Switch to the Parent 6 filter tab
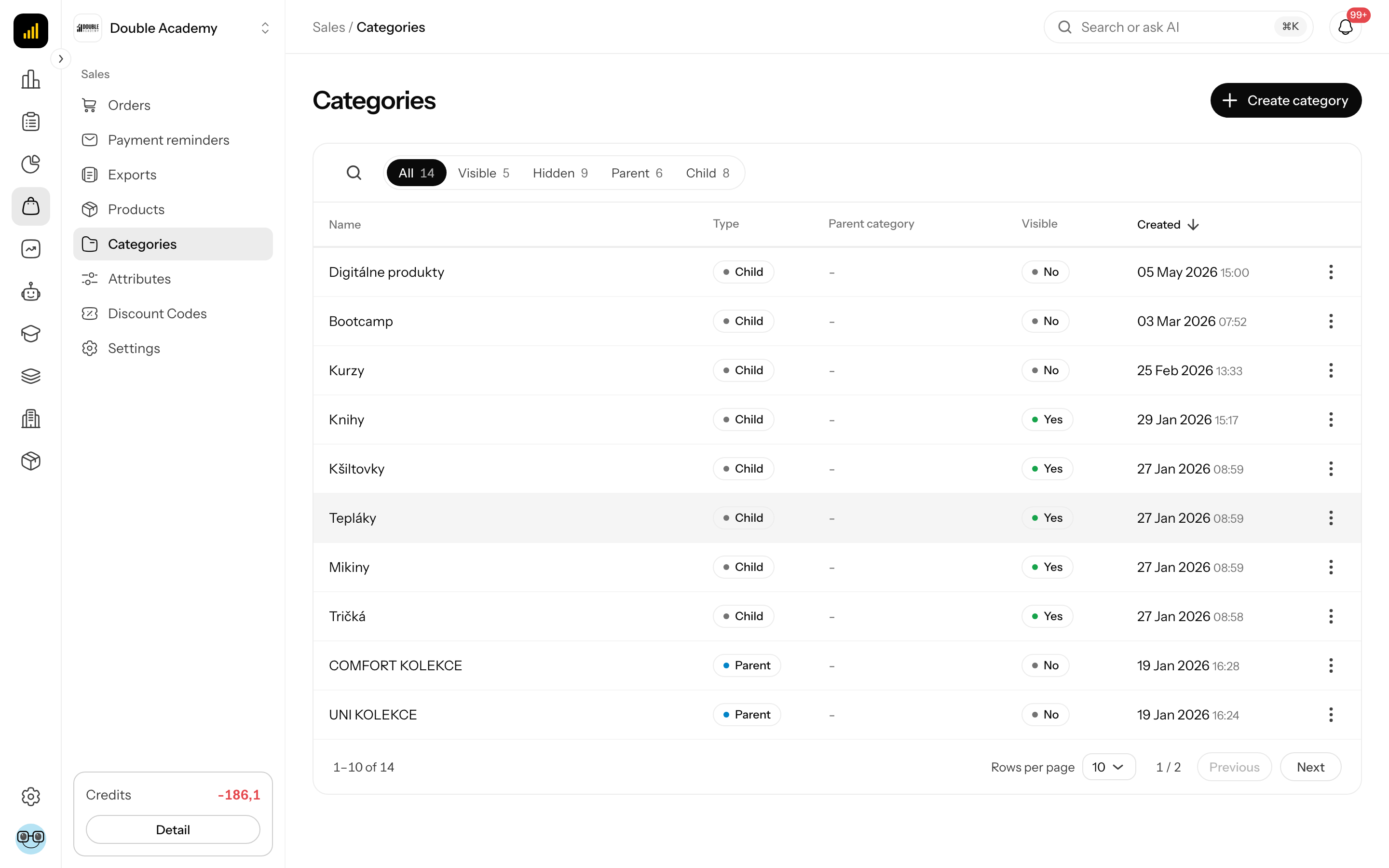This screenshot has height=868, width=1389. click(x=637, y=173)
